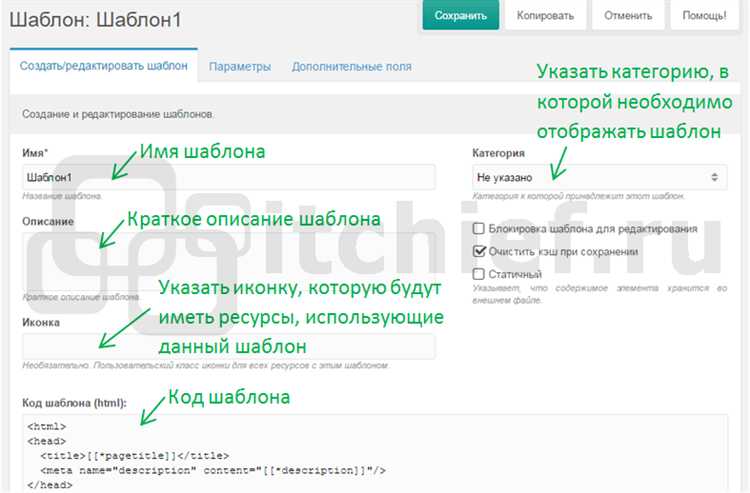Click the page heading Шаблон: Шаблон1
The width and height of the screenshot is (750, 493).
click(x=96, y=20)
